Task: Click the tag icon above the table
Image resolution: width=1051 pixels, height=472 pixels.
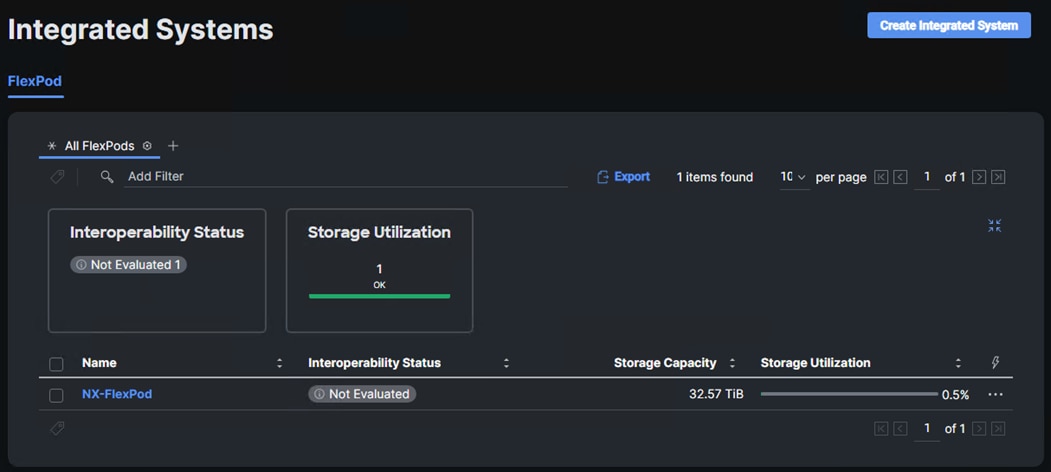Action: pyautogui.click(x=57, y=177)
